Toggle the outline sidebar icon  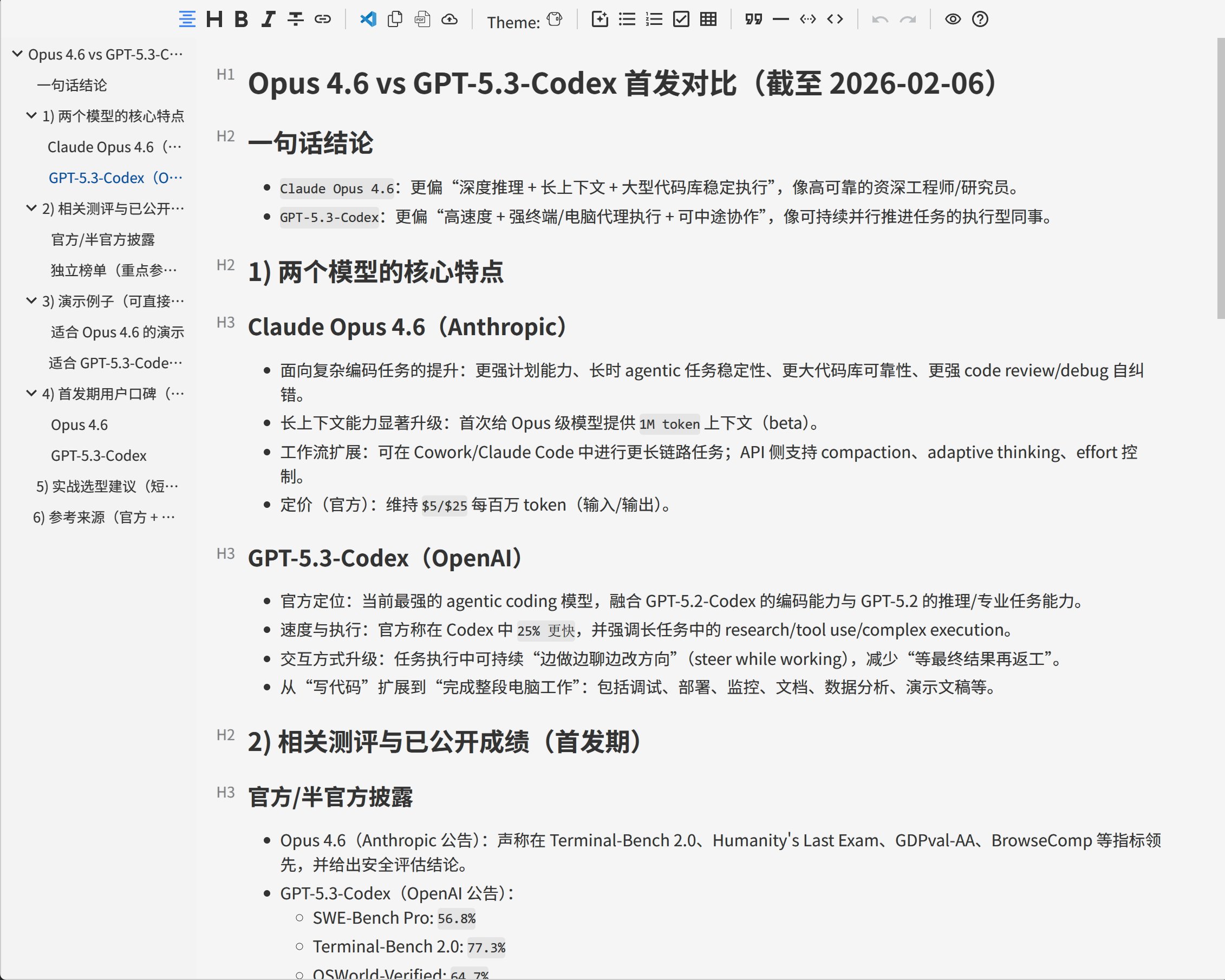(187, 19)
